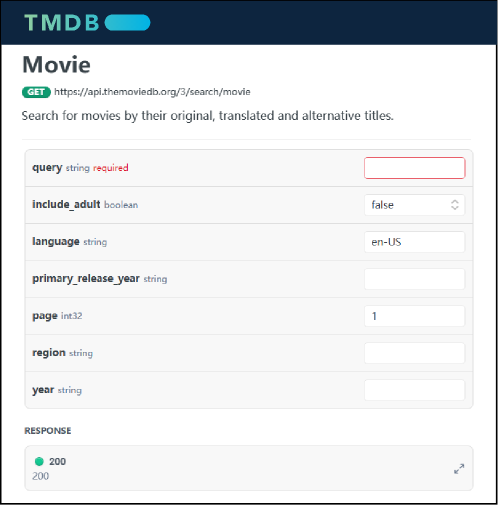
Task: Click the Movie page heading
Action: pyautogui.click(x=56, y=64)
